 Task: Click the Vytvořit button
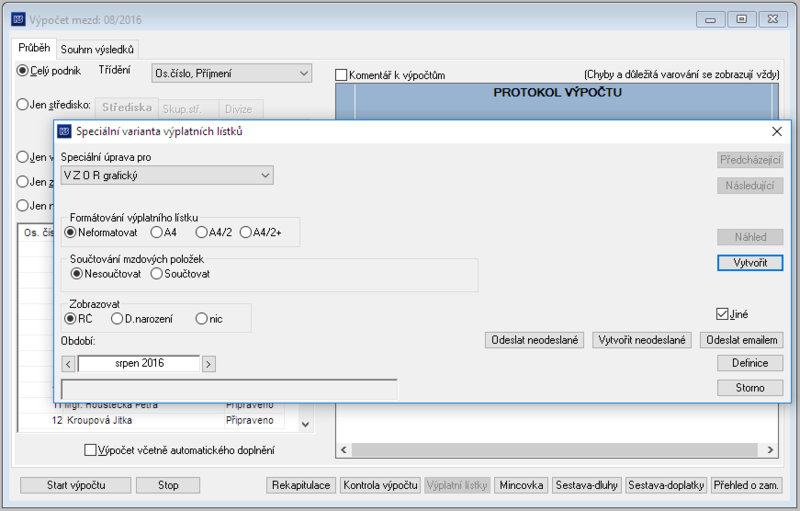[750, 263]
